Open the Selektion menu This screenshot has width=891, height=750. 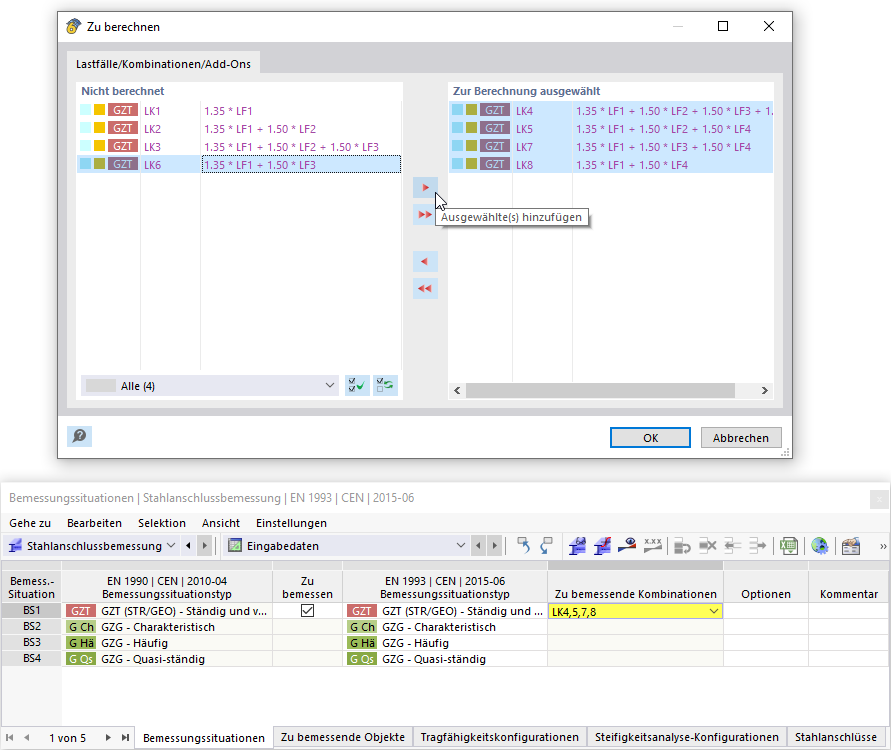(162, 523)
